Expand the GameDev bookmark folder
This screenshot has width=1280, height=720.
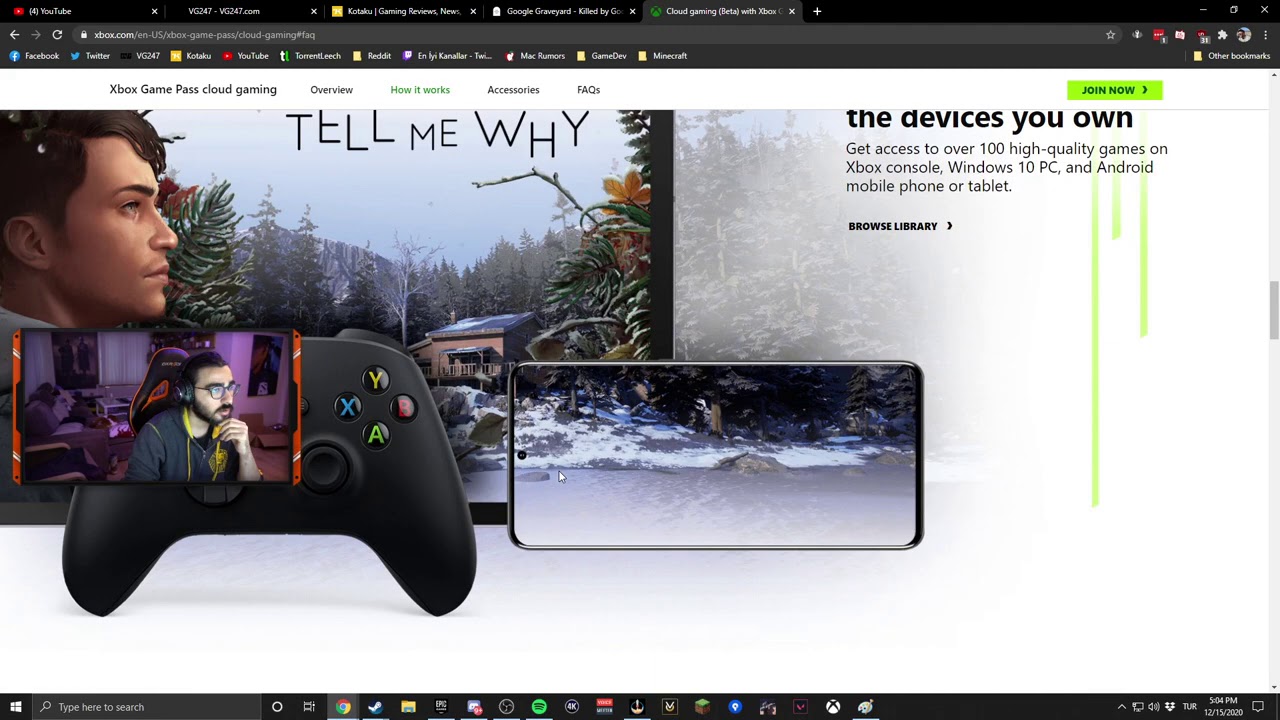(x=601, y=56)
